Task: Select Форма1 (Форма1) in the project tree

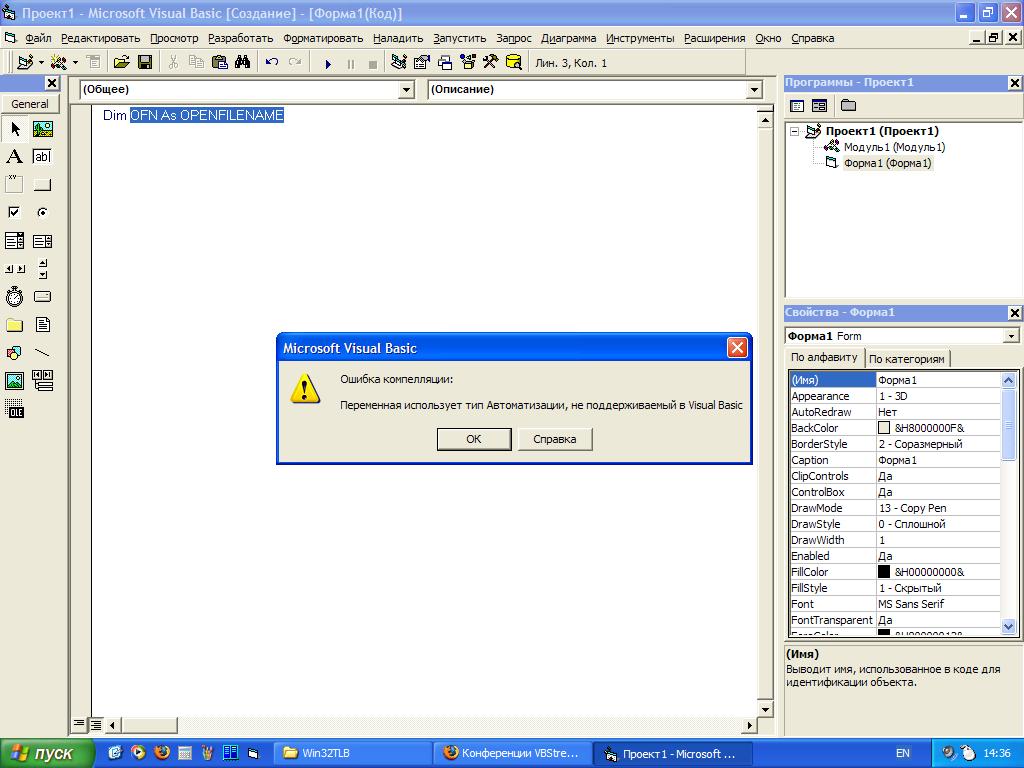Action: pyautogui.click(x=888, y=163)
